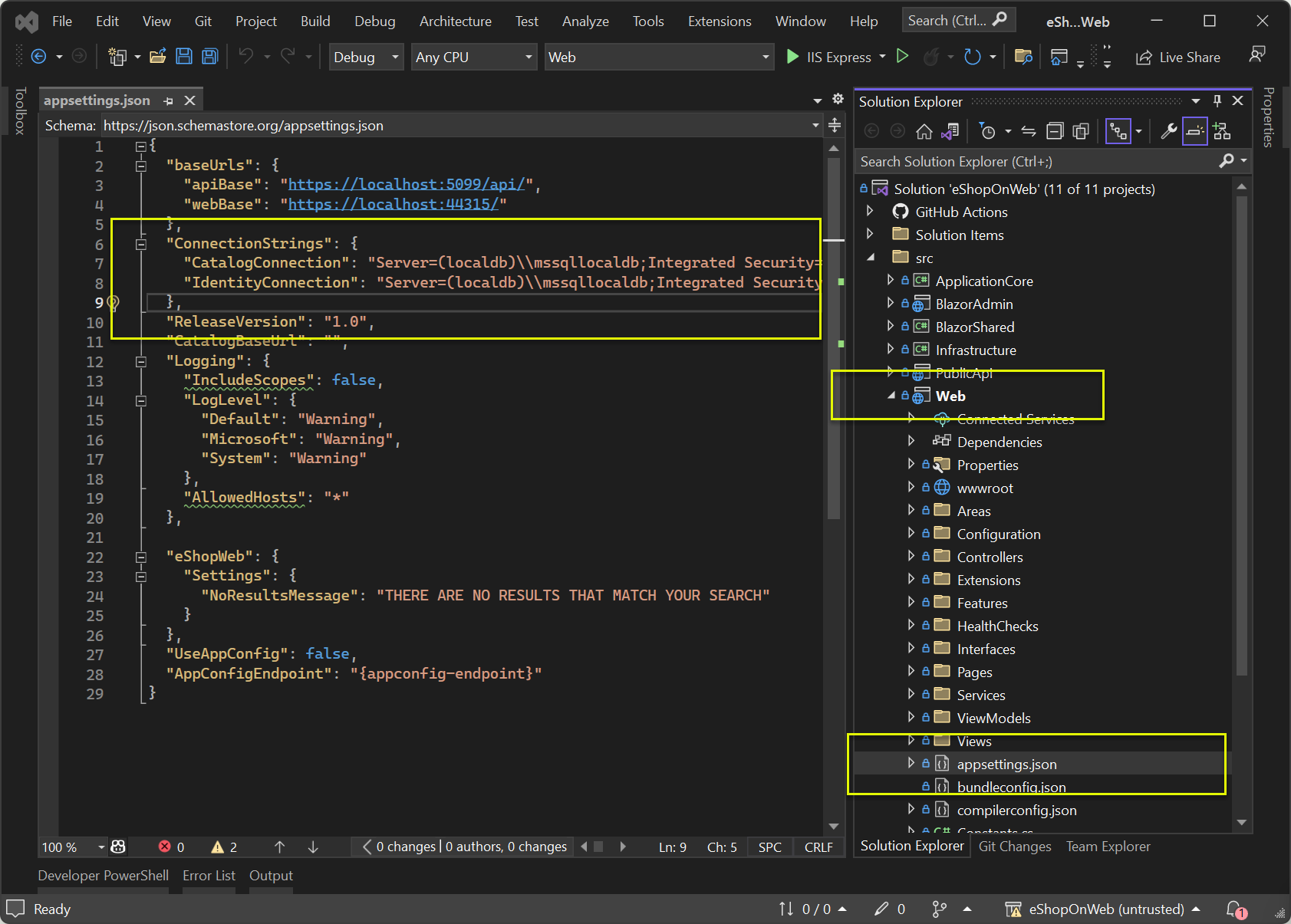Click the top Search (Ctrl+Q) box
The image size is (1291, 924).
pos(958,21)
